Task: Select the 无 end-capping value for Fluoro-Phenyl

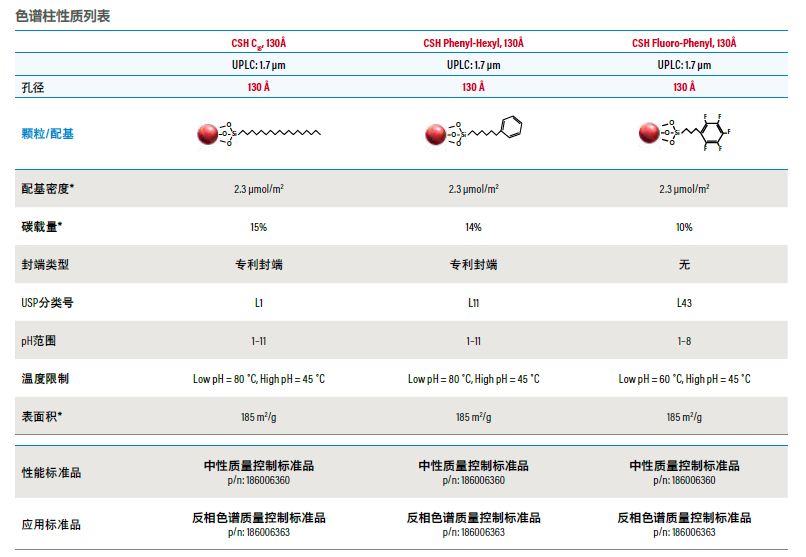Action: point(684,265)
